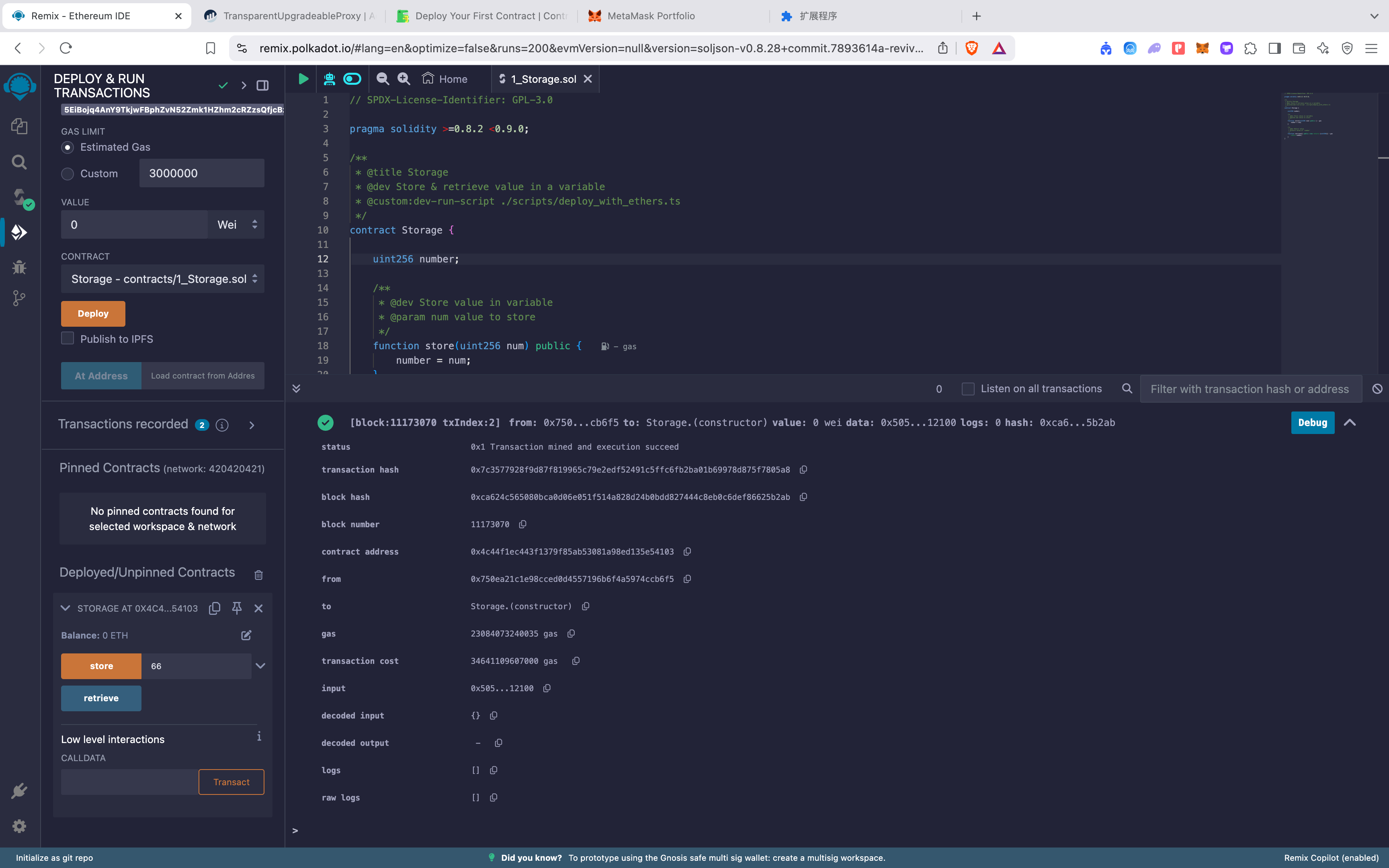The image size is (1389, 868).
Task: Open the Plugin manager plug icon
Action: click(20, 790)
